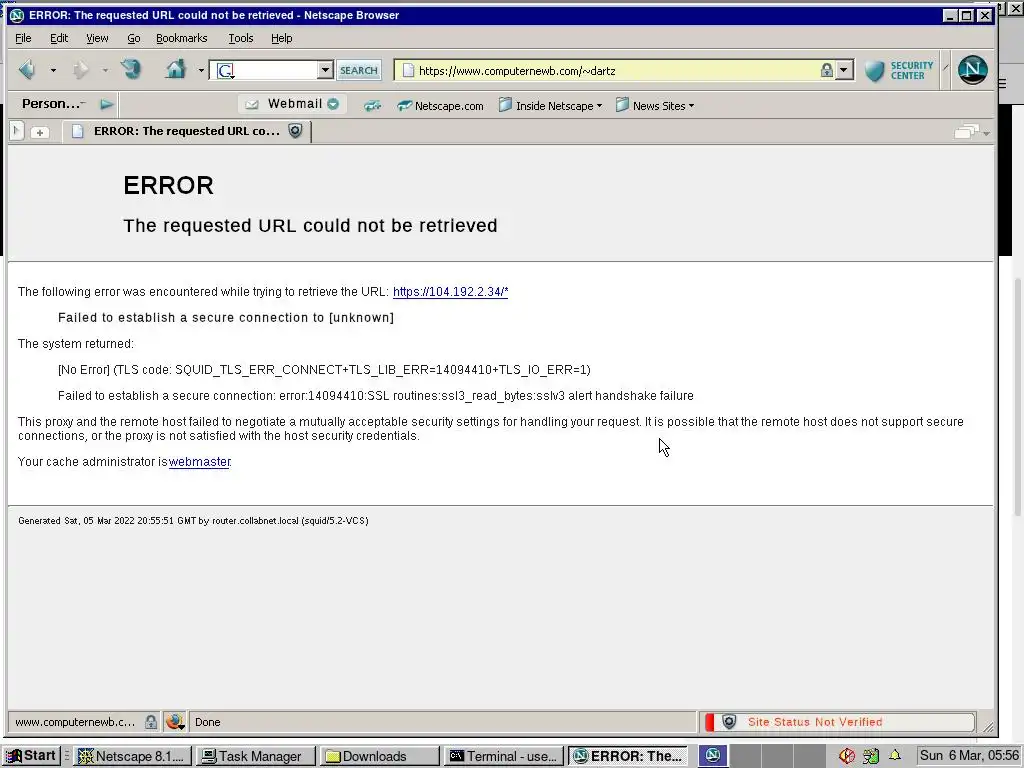Viewport: 1024px width, 768px height.
Task: Click the red volume tray icon
Action: (847, 756)
